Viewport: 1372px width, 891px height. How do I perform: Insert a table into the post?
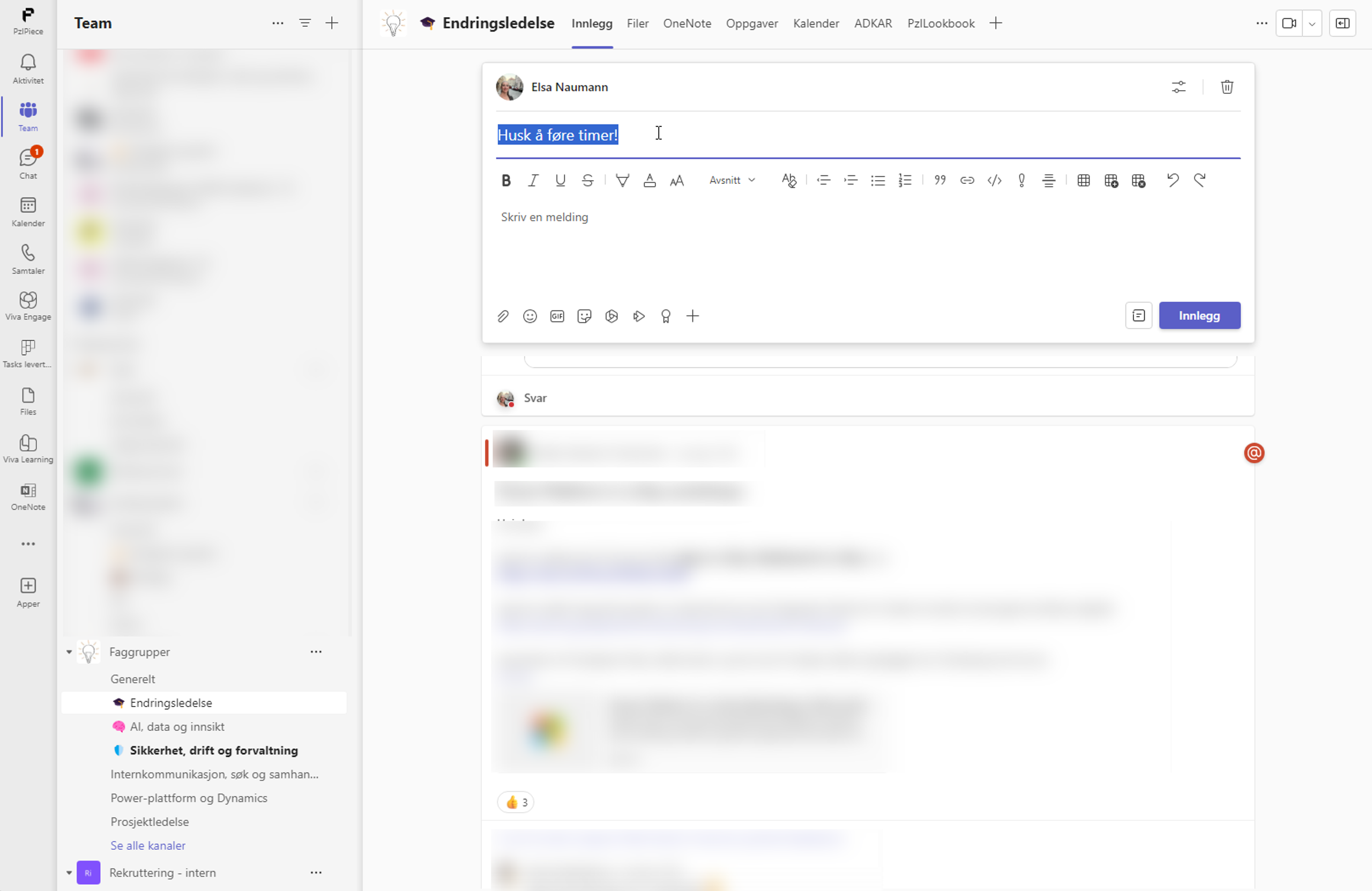[x=1083, y=181]
